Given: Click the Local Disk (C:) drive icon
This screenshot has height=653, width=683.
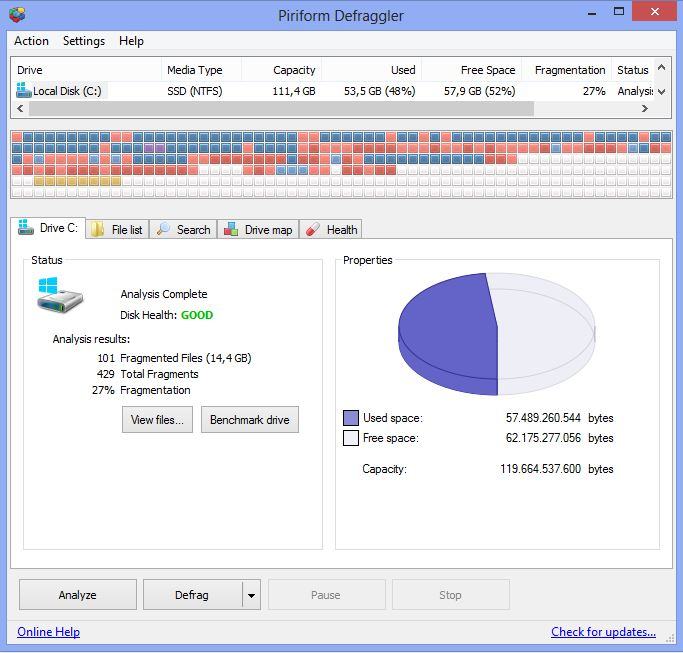Looking at the screenshot, I should coord(24,91).
